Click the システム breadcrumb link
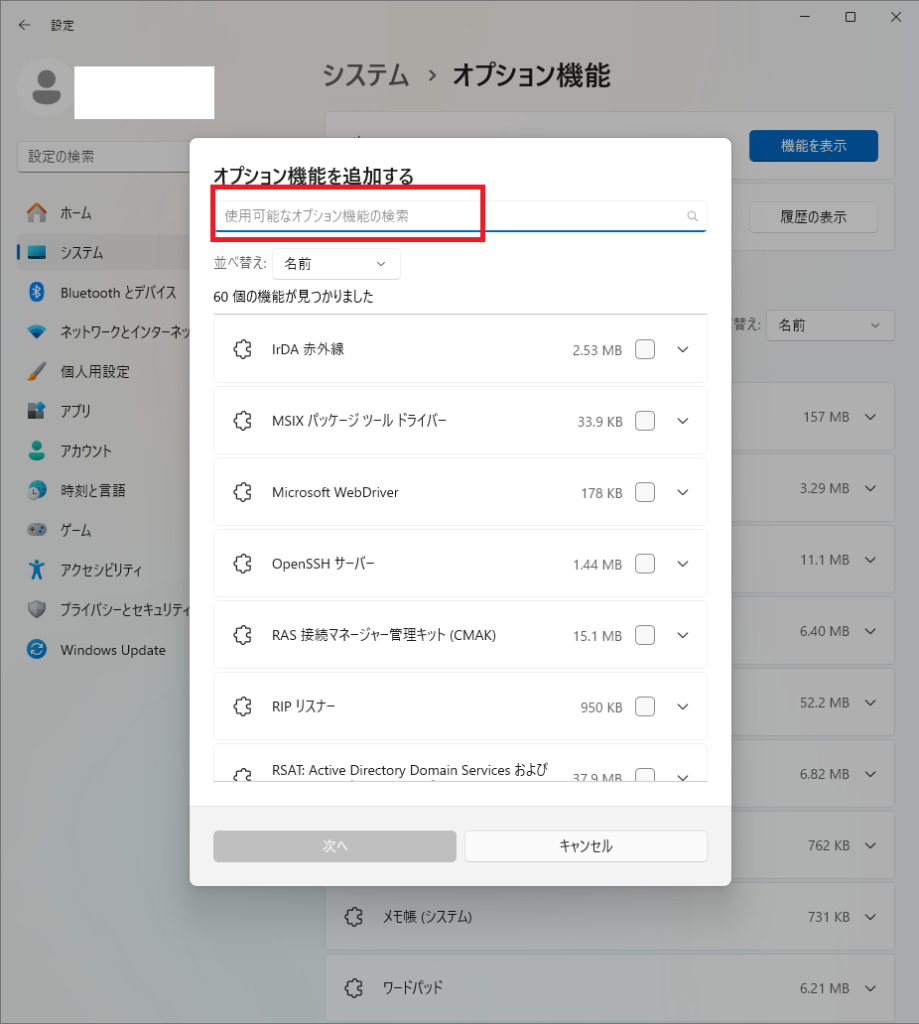 coord(366,76)
